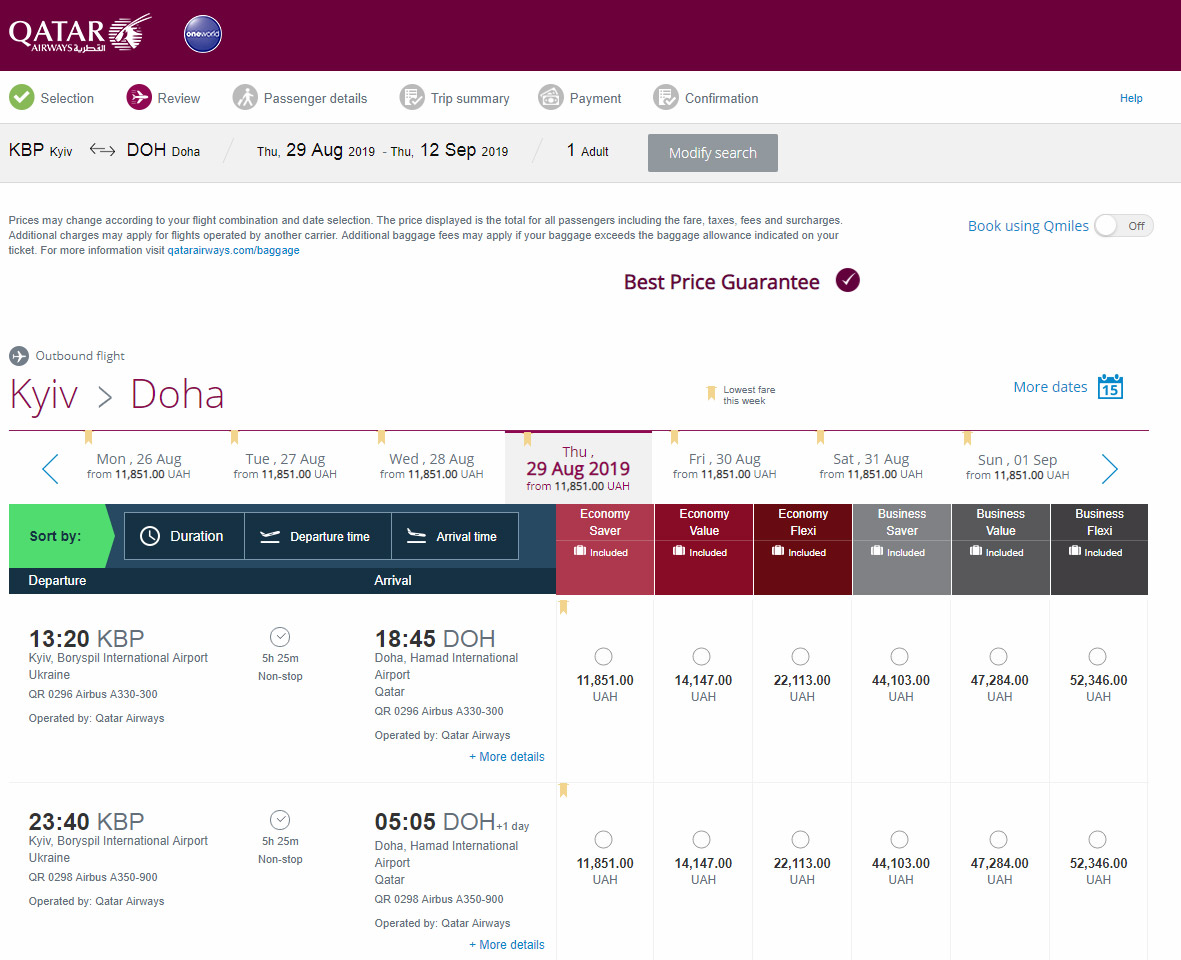Select Business Saver 44,103.00 for 13:20 flight

pyautogui.click(x=899, y=657)
